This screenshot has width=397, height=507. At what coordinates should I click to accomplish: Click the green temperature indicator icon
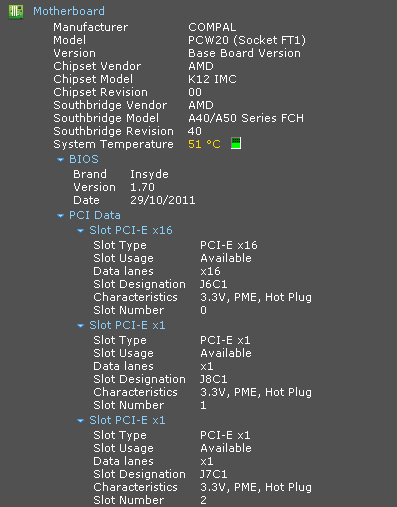click(x=236, y=144)
